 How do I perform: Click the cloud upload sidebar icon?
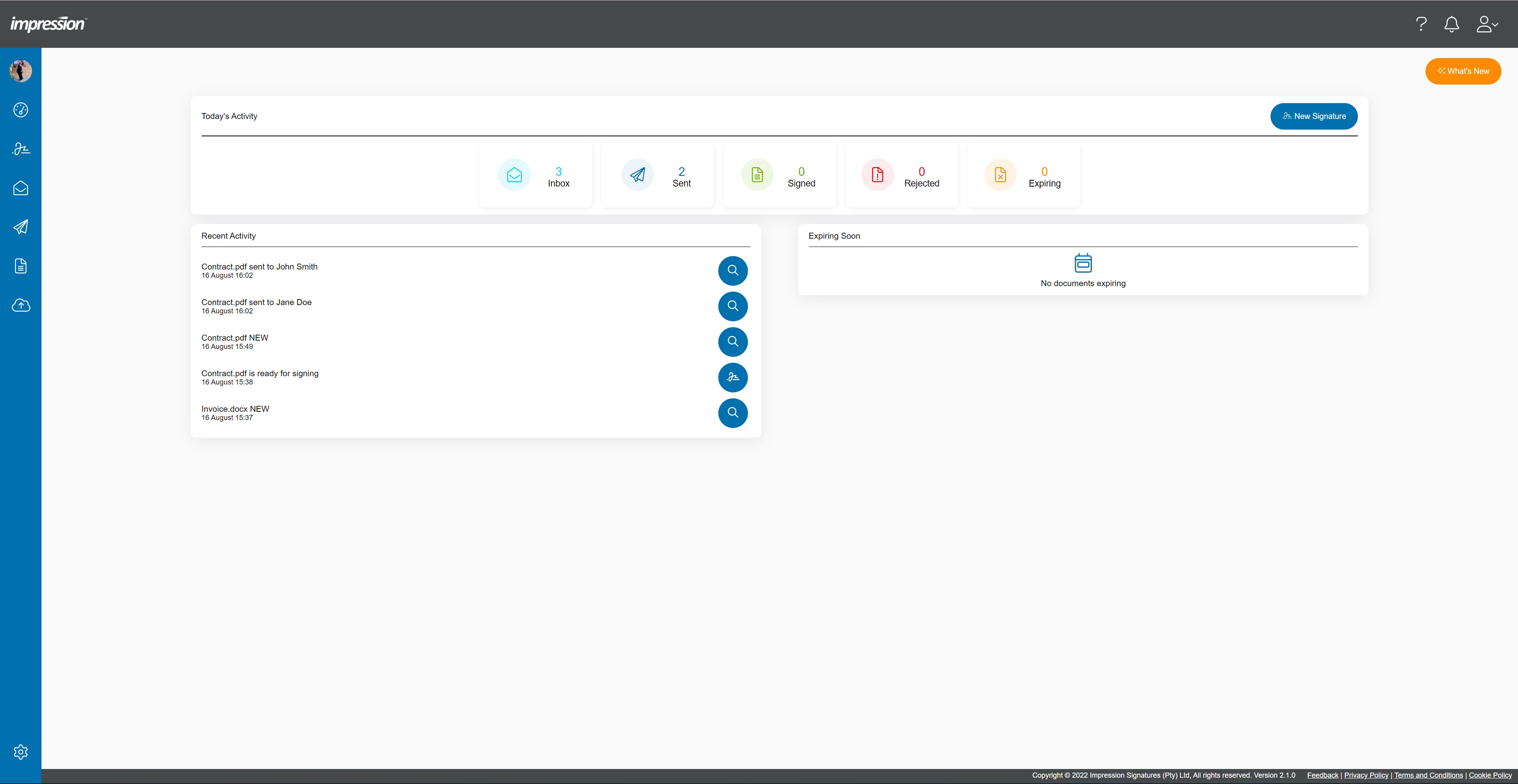(21, 305)
